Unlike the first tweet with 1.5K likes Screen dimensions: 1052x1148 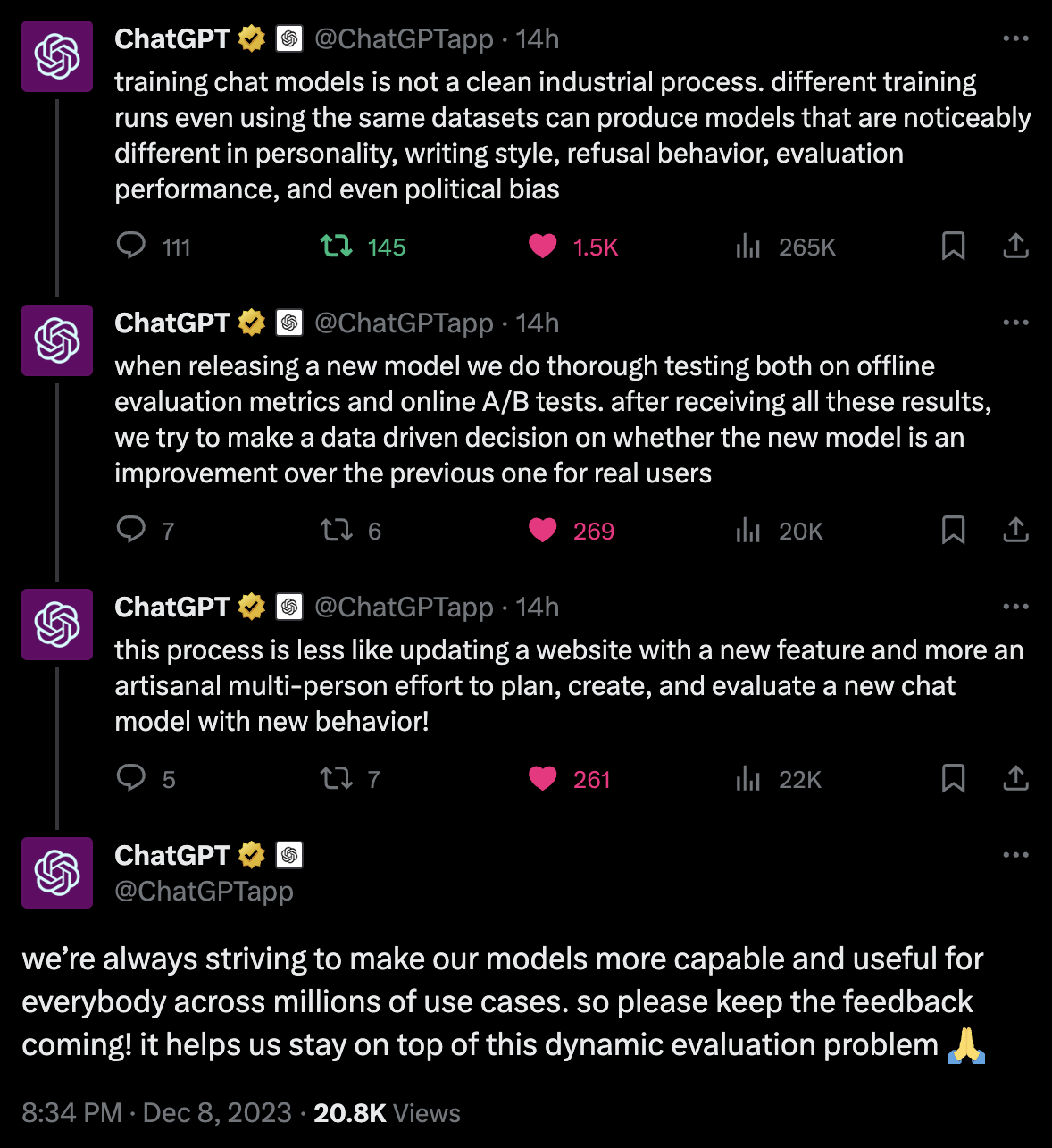(542, 247)
